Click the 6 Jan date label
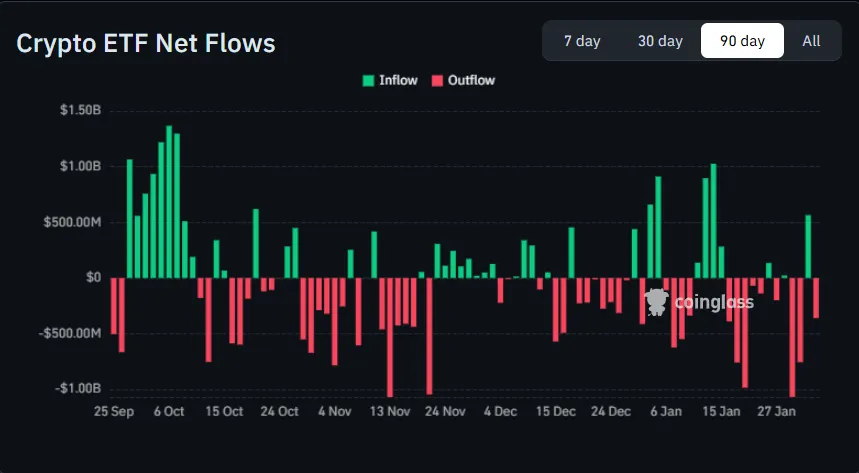The width and height of the screenshot is (859, 473). [666, 412]
